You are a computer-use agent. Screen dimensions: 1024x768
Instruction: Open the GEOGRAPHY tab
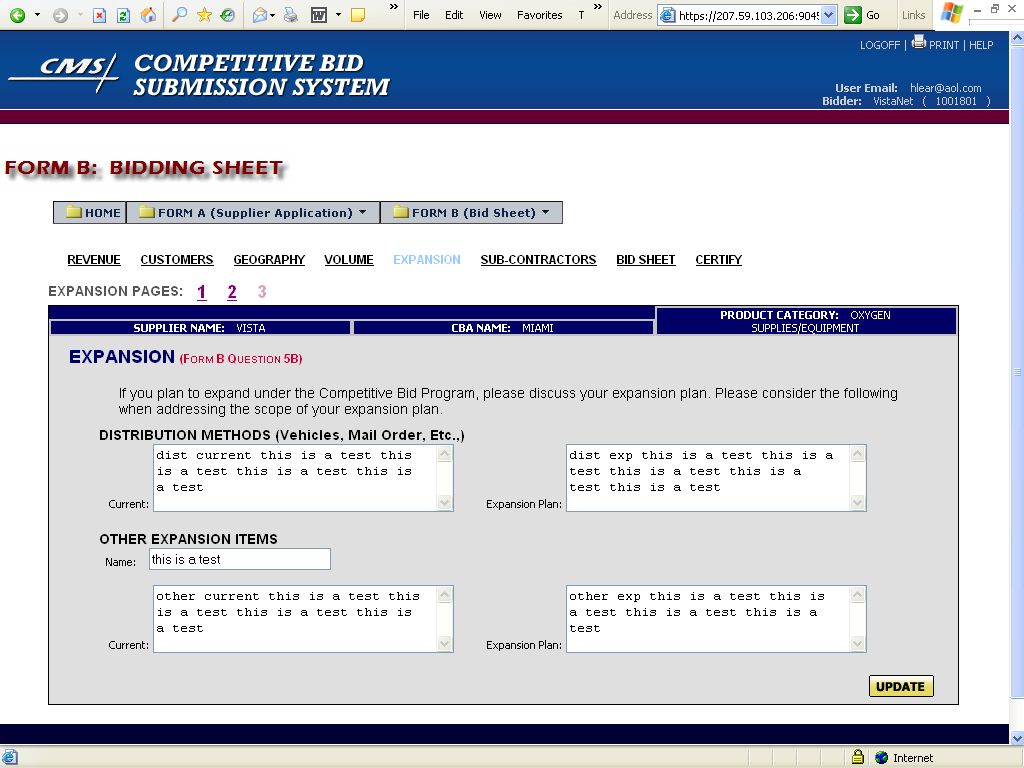pos(269,260)
